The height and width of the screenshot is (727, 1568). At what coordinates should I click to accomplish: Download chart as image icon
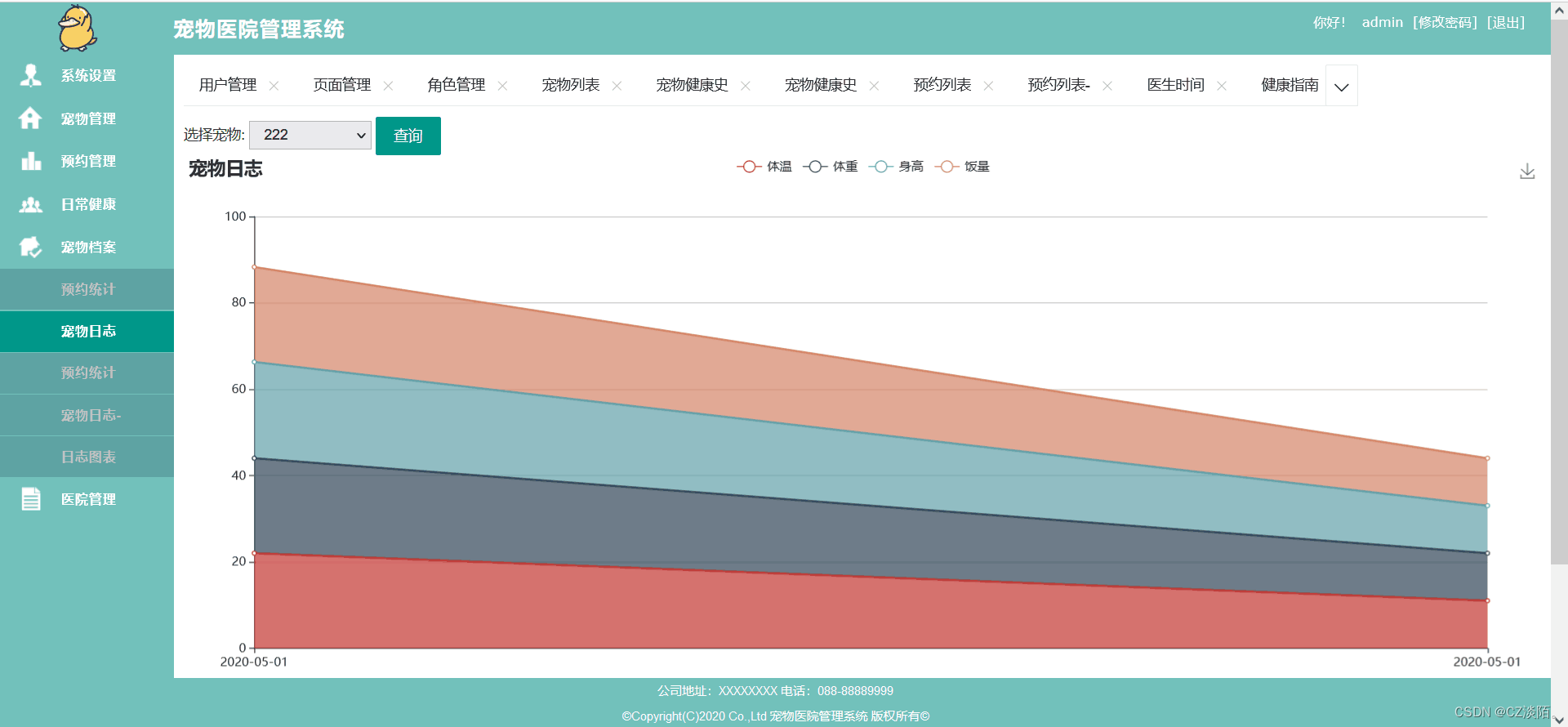coord(1527,172)
